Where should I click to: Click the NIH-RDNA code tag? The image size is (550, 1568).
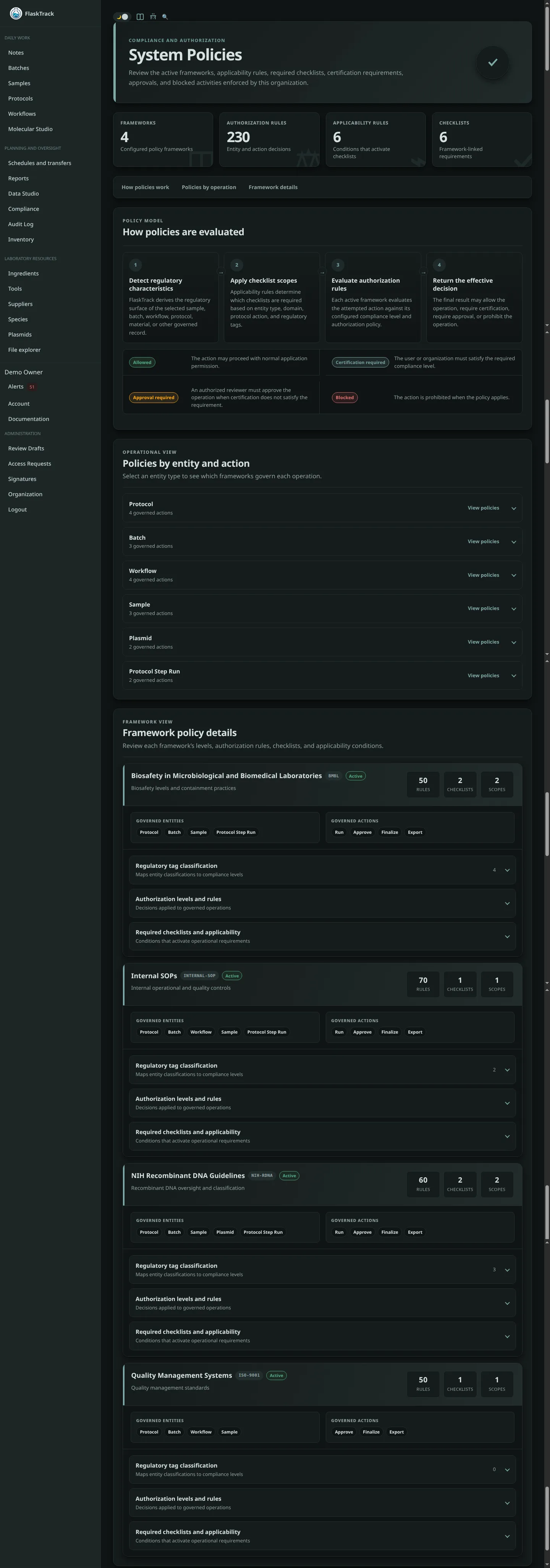(x=262, y=1176)
